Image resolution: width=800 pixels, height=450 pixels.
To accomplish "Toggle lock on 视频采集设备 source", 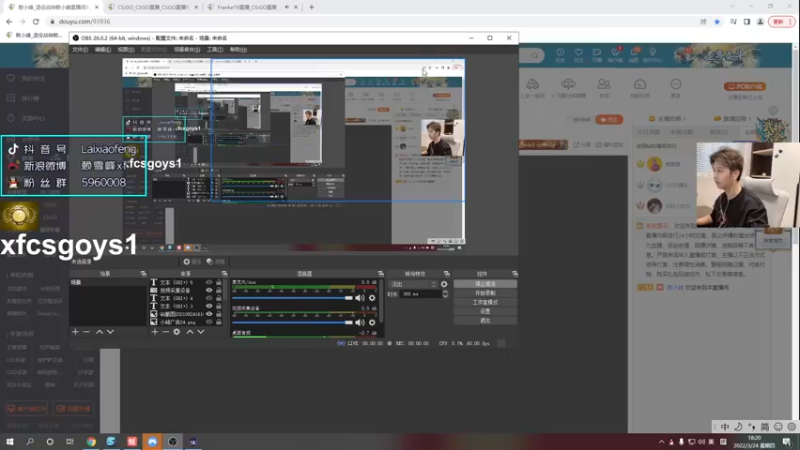I will coord(219,290).
